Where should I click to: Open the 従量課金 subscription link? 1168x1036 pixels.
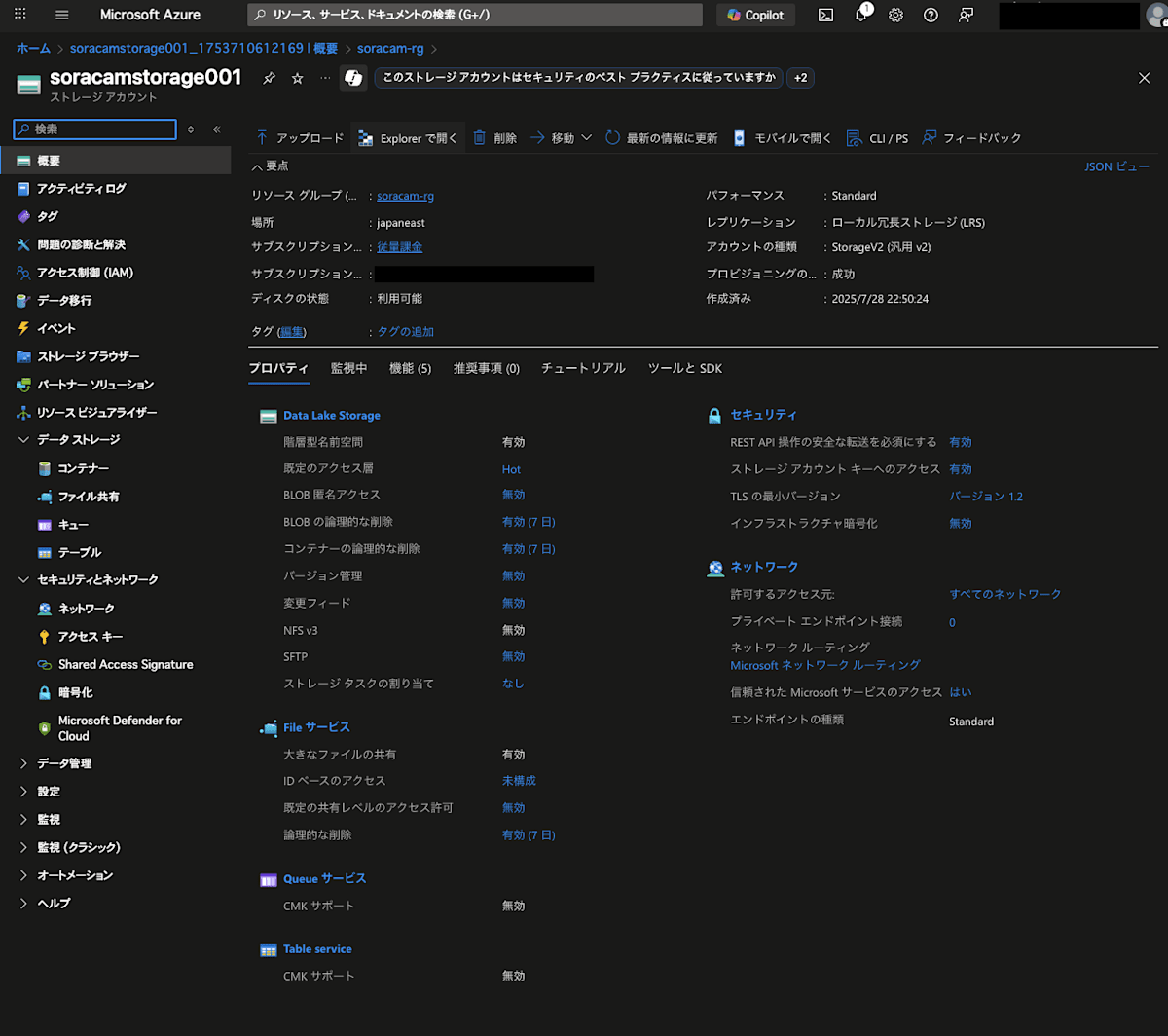399,248
